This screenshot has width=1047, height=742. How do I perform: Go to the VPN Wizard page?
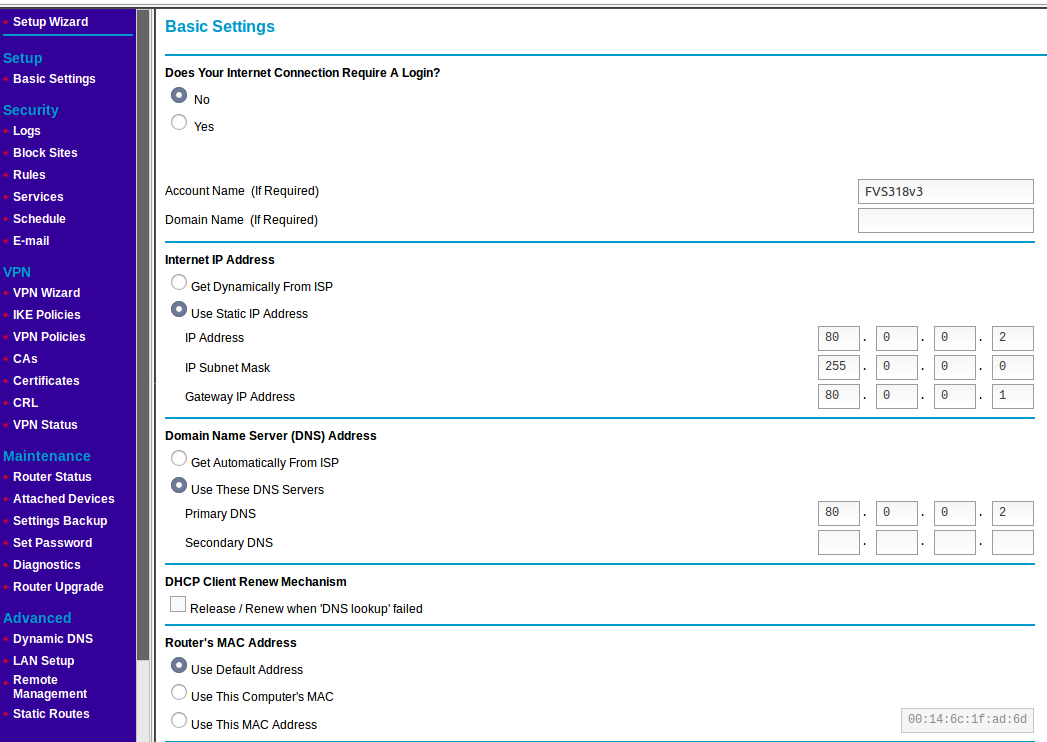(46, 293)
